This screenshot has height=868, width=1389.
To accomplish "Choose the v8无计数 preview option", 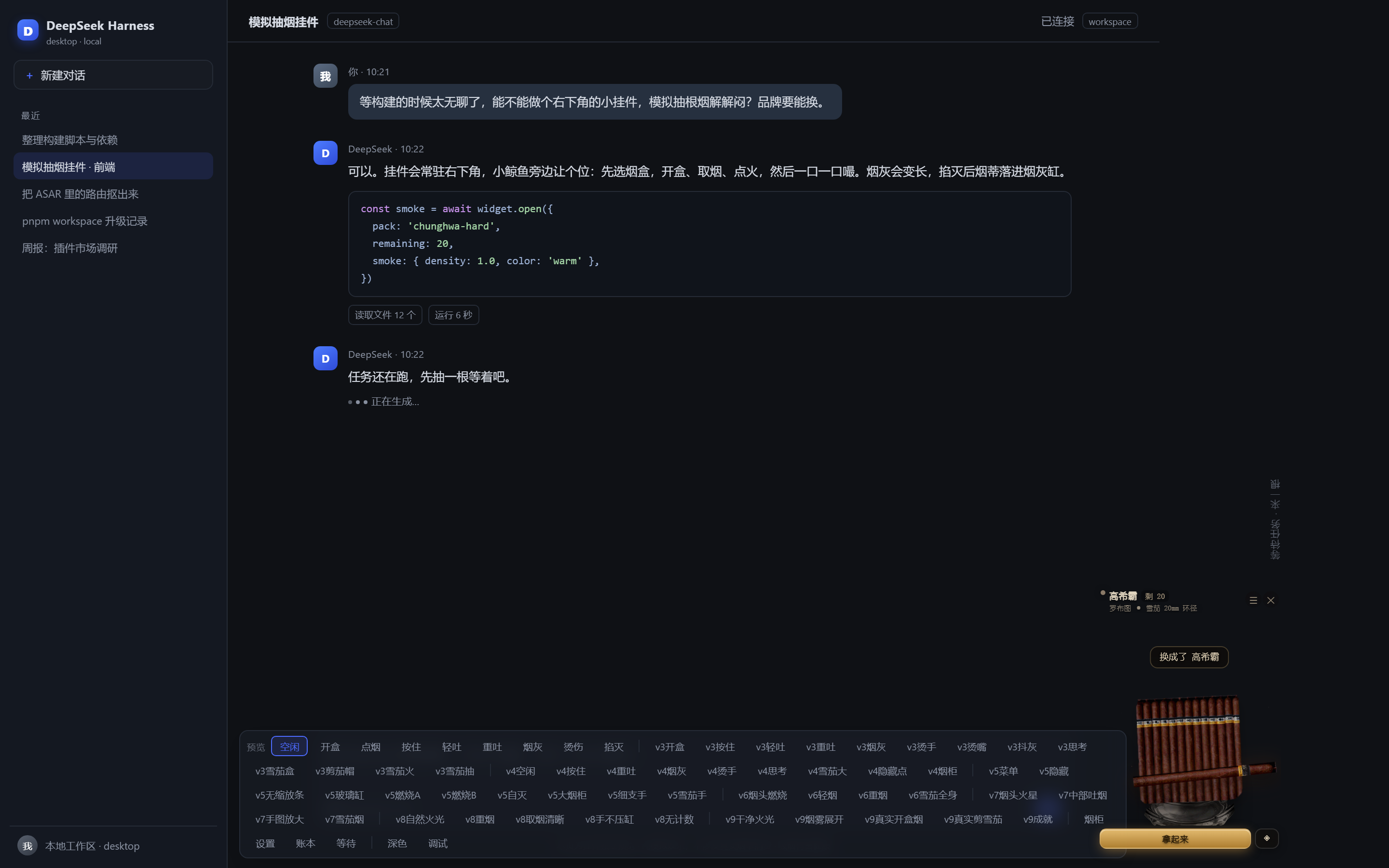I will tap(674, 819).
